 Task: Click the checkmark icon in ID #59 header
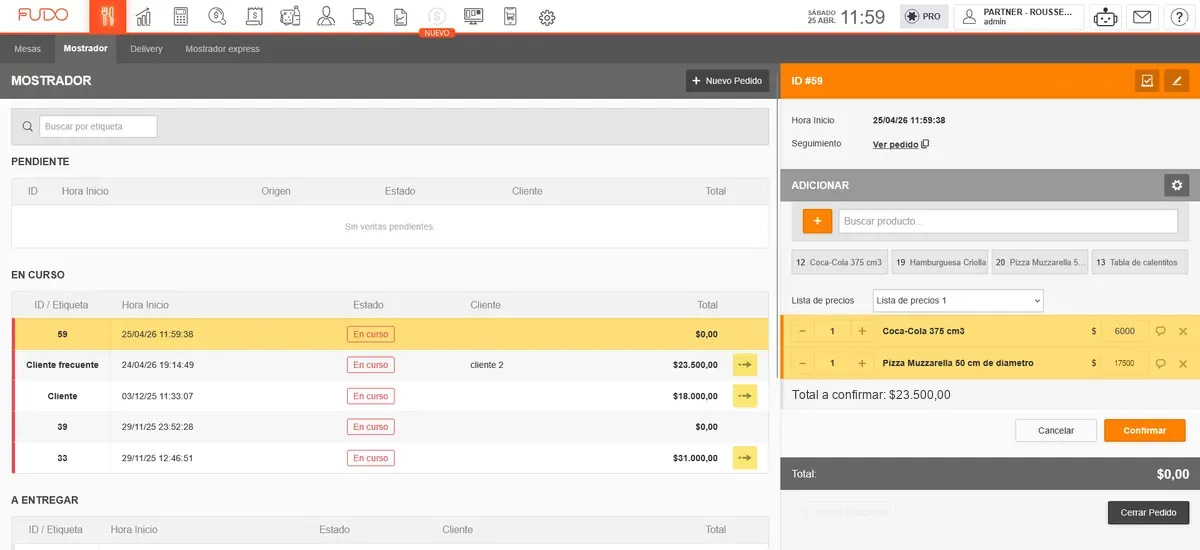tap(1147, 81)
